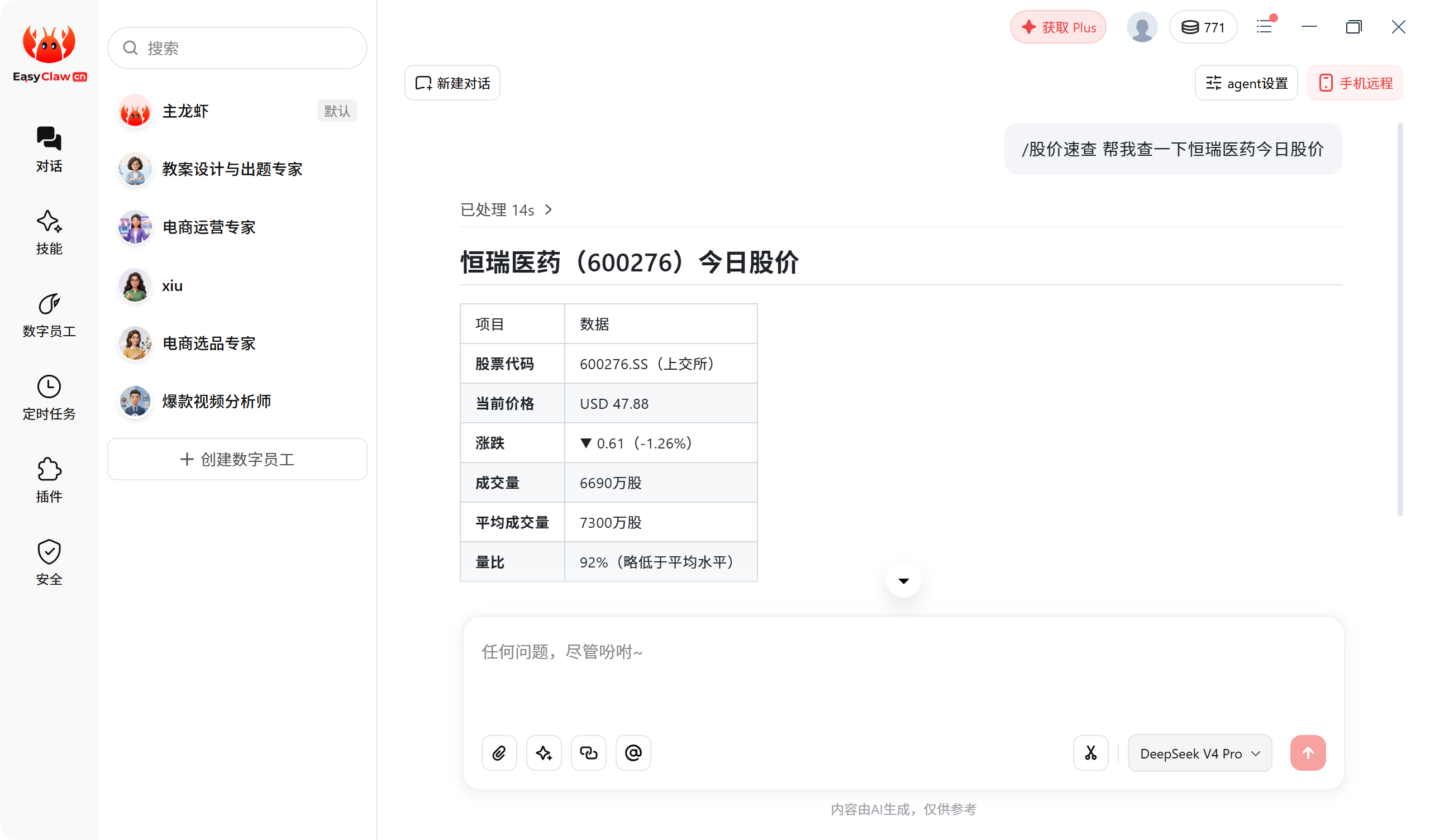Select 教案设计与出题专家 agent
This screenshot has height=840, width=1430.
point(237,169)
